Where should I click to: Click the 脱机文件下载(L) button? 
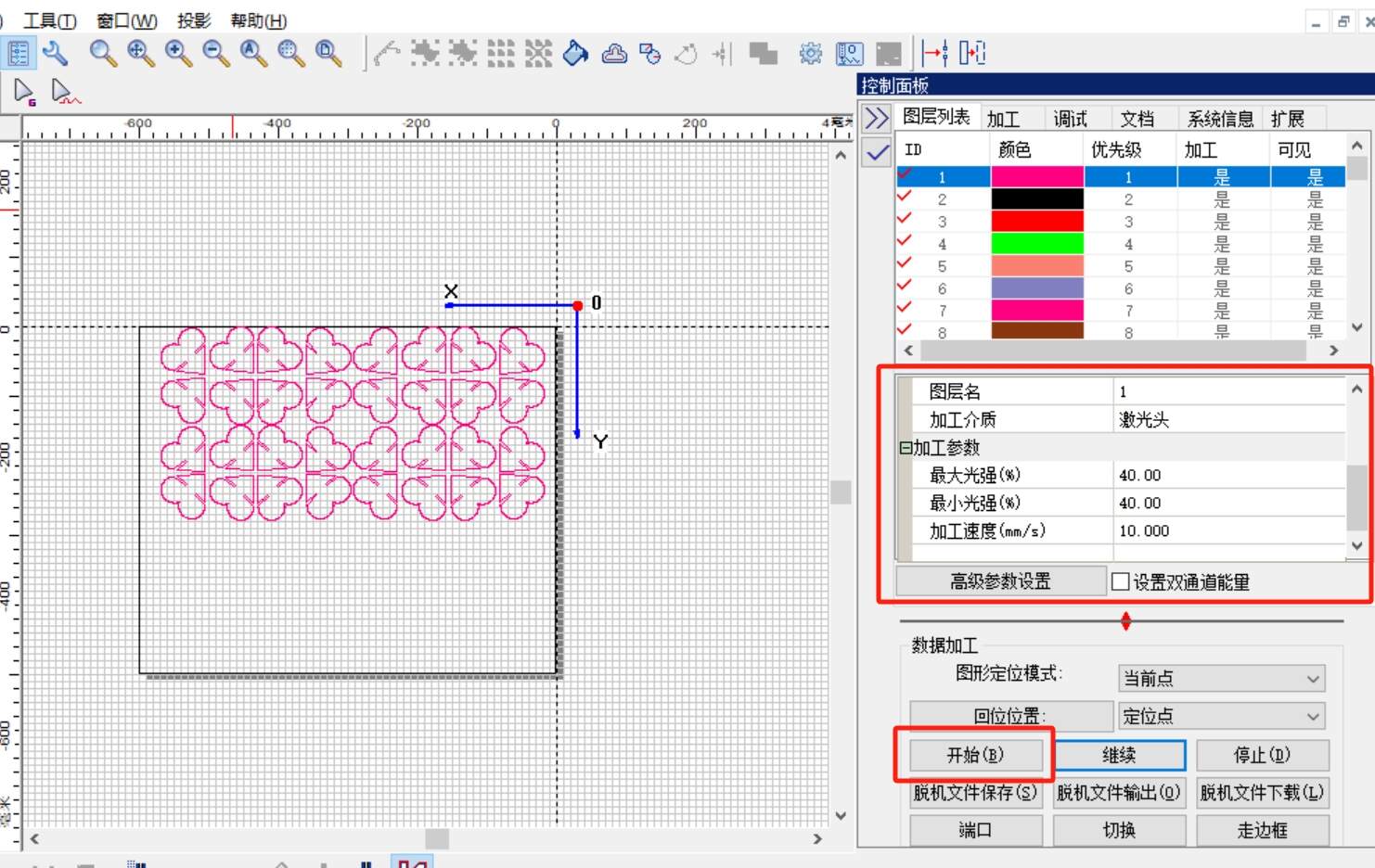1262,793
